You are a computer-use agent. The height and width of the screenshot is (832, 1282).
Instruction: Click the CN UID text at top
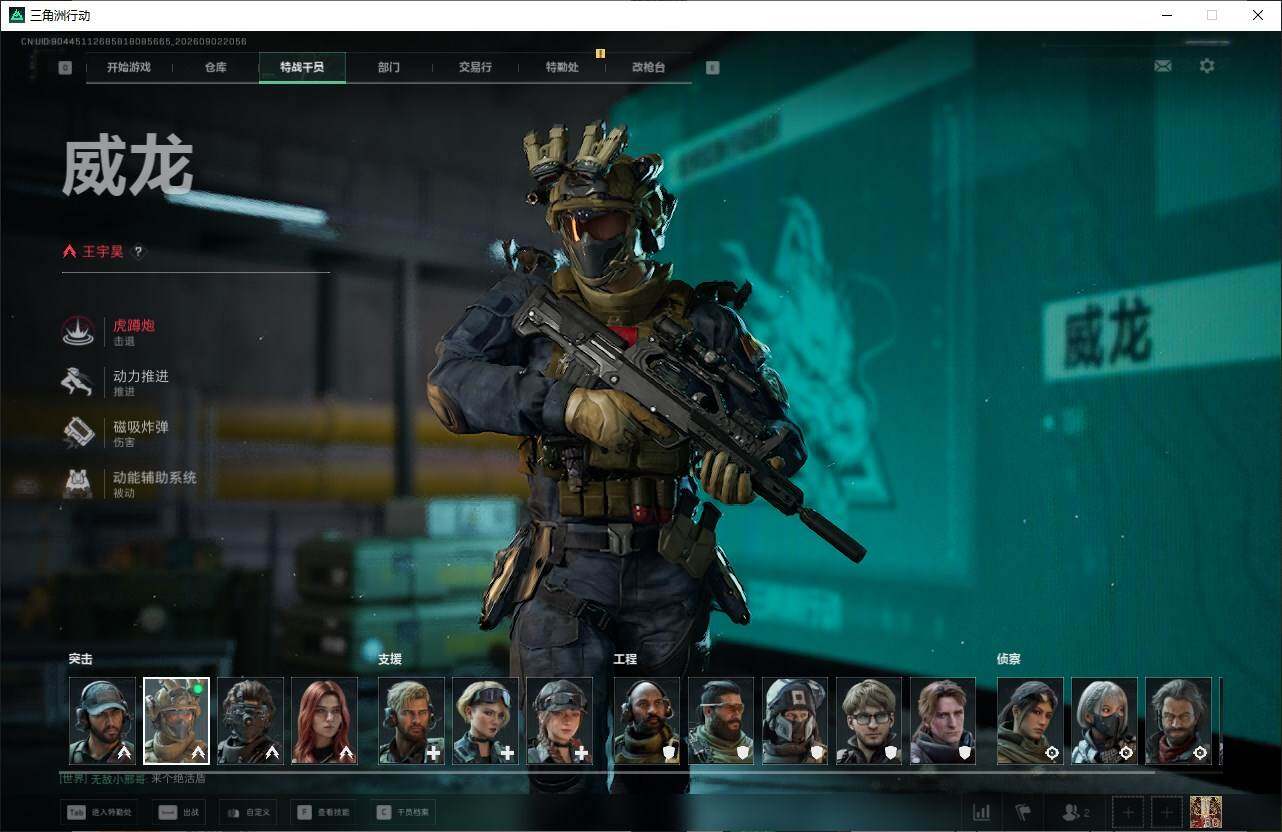click(134, 42)
